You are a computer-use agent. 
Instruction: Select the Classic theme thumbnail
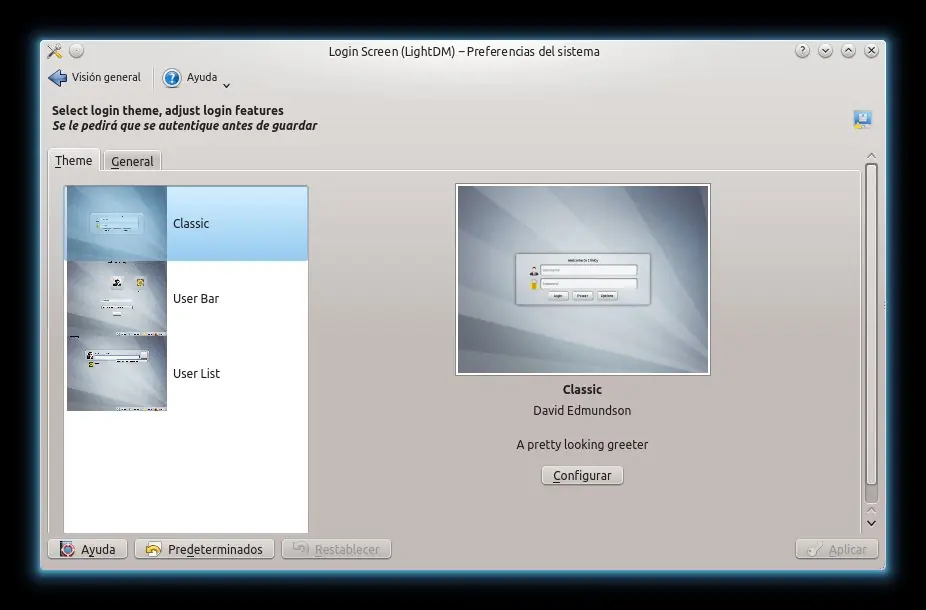pos(117,224)
